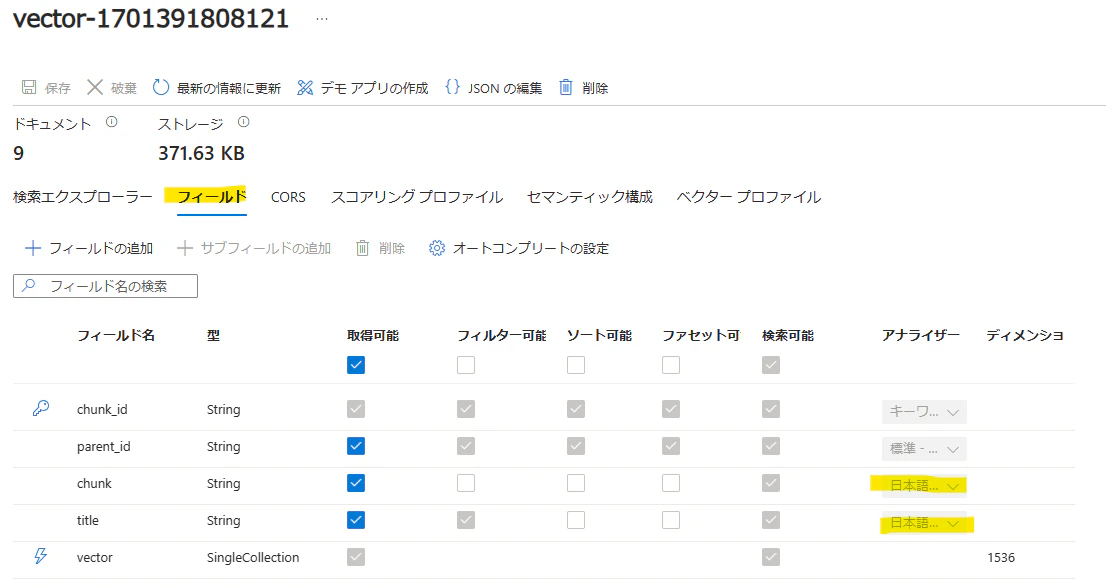This screenshot has height=588, width=1106.
Task: Click the info icon beside ストレージ
Action: pyautogui.click(x=243, y=122)
